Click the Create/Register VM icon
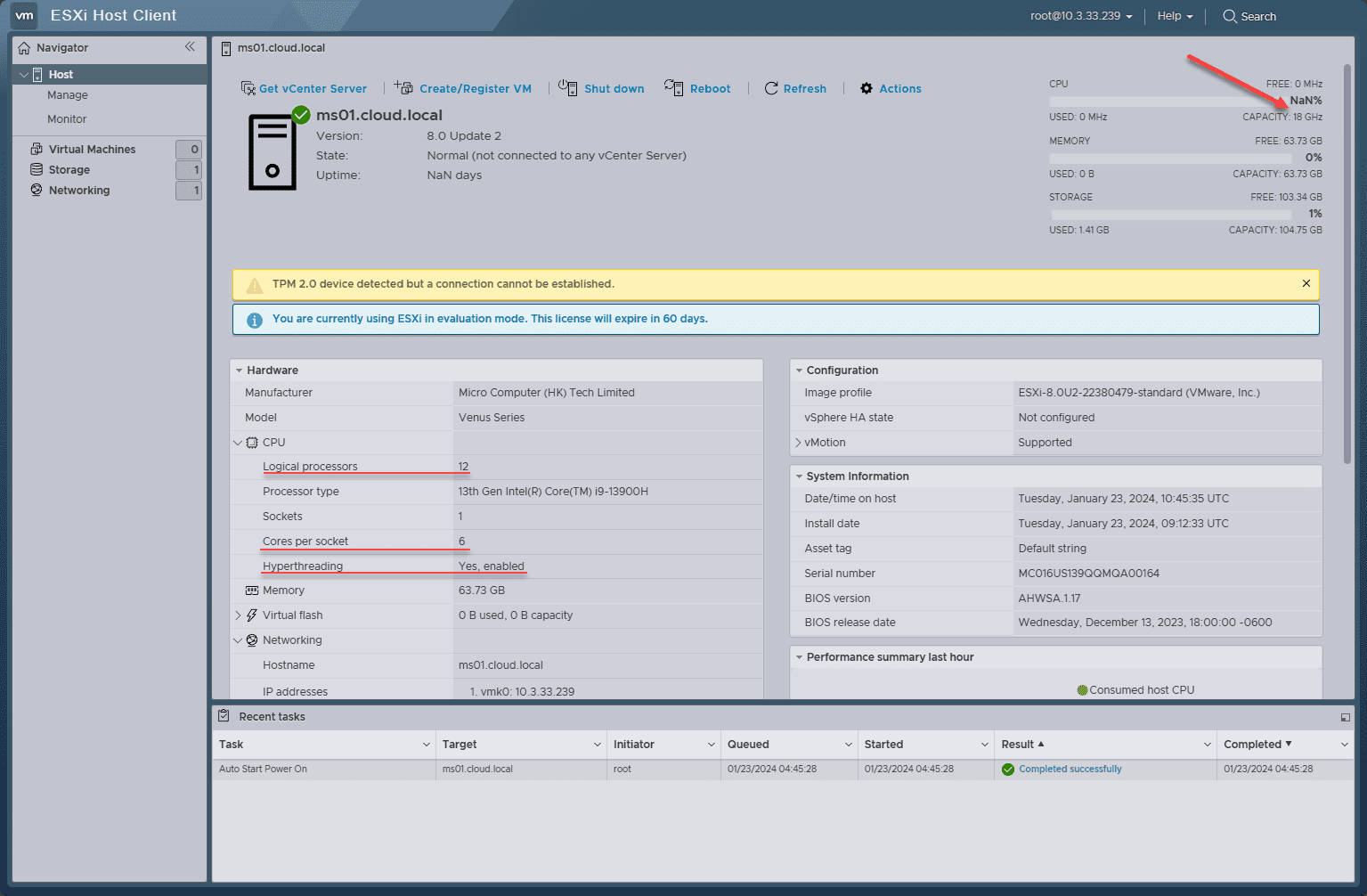This screenshot has width=1367, height=896. pyautogui.click(x=404, y=87)
